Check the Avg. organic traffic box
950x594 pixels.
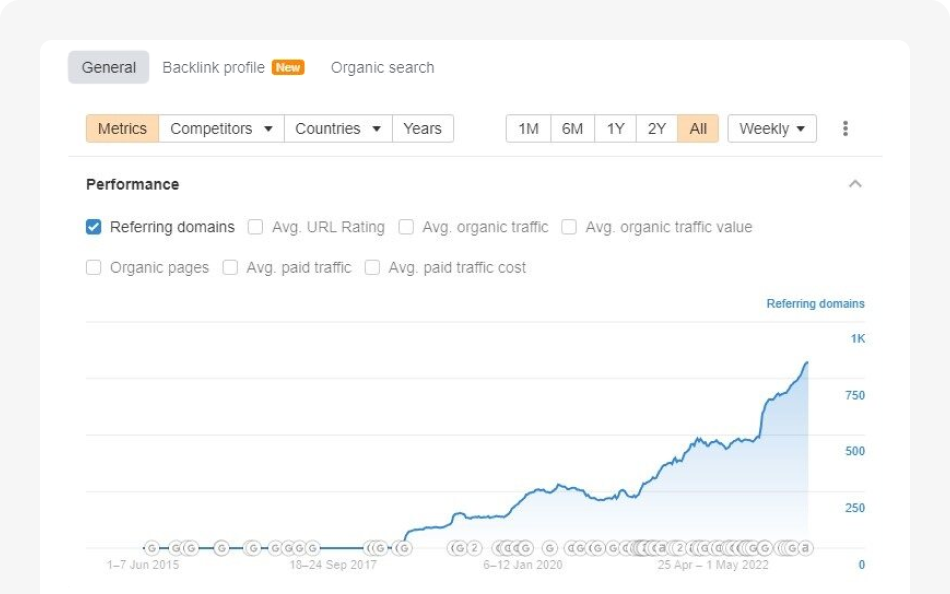pos(406,227)
